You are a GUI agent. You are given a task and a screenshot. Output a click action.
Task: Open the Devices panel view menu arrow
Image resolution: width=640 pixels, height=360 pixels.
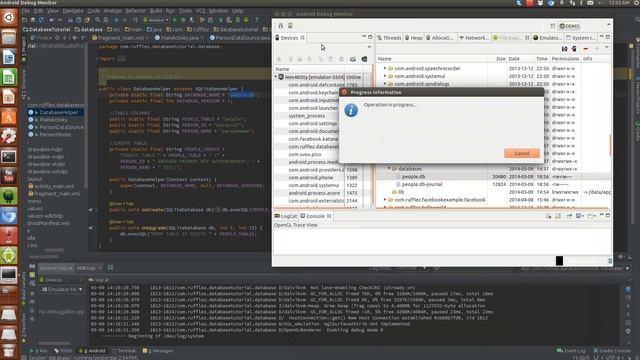pos(369,47)
